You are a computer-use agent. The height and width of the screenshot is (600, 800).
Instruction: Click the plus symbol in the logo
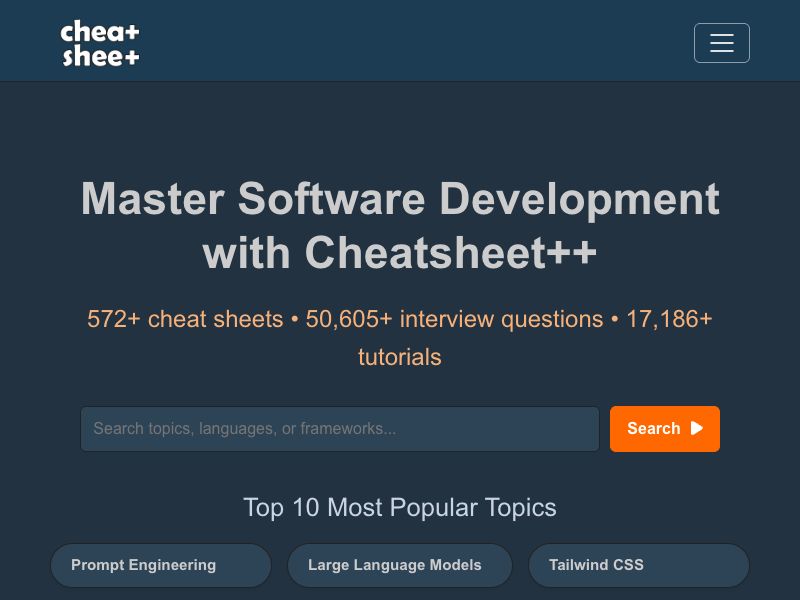[133, 32]
